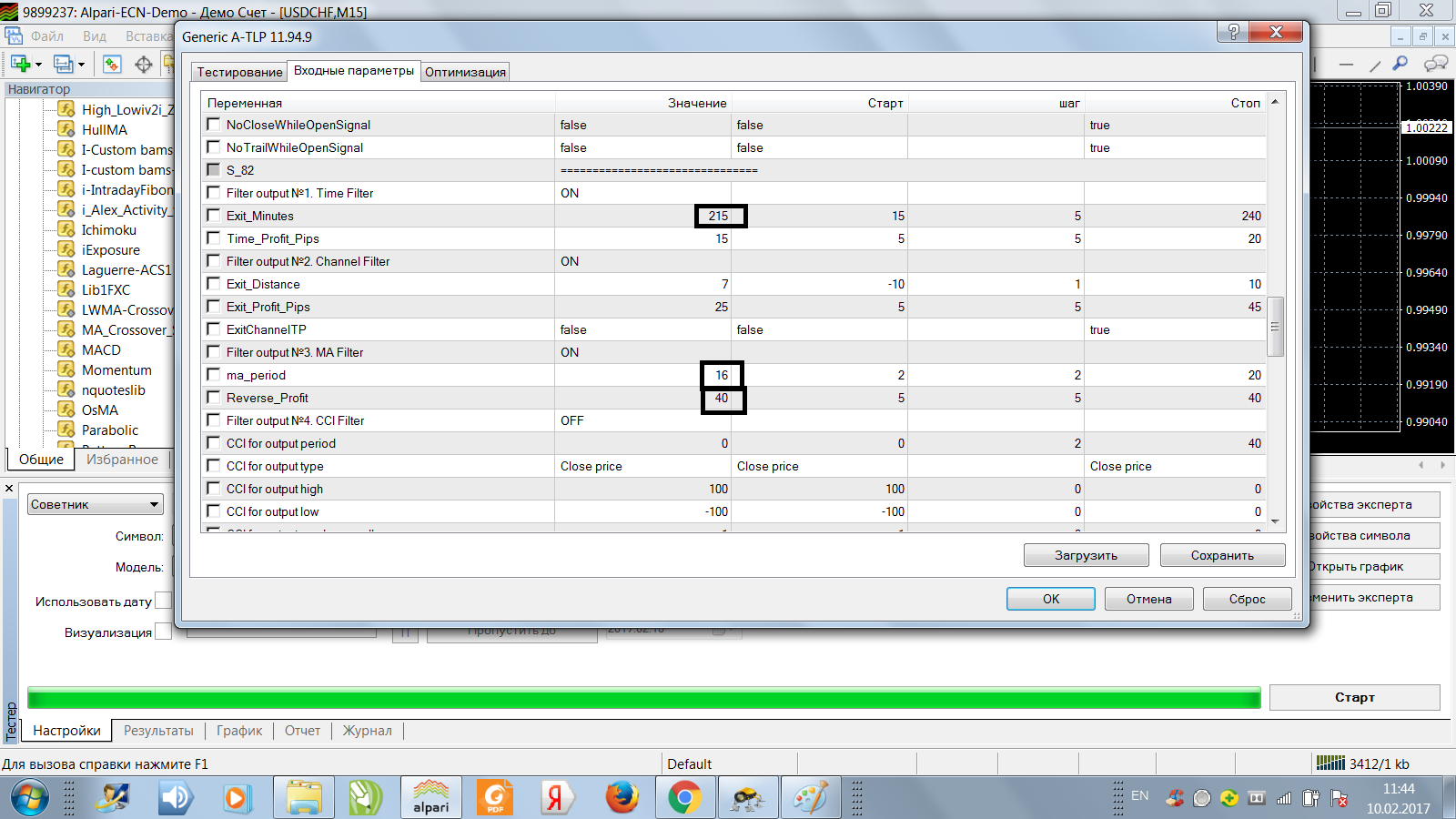The height and width of the screenshot is (819, 1456).
Task: Tick the Exit_Minutes checkbox
Action: (x=214, y=216)
